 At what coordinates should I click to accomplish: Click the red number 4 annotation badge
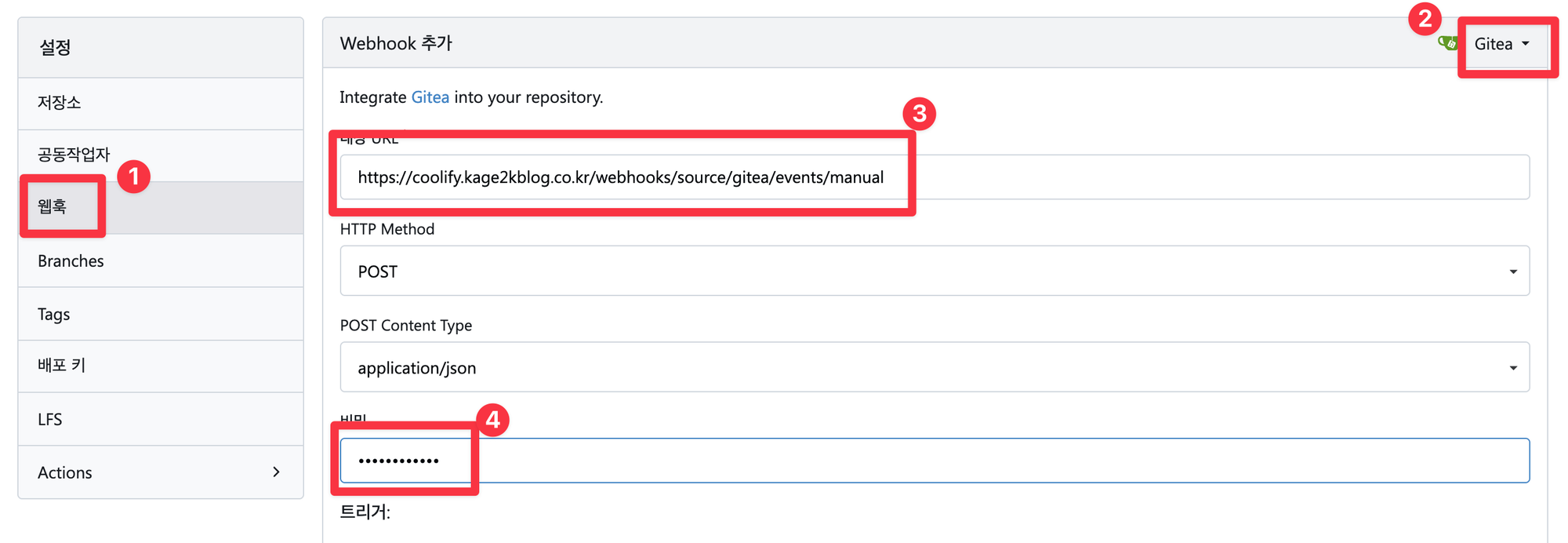pyautogui.click(x=492, y=421)
